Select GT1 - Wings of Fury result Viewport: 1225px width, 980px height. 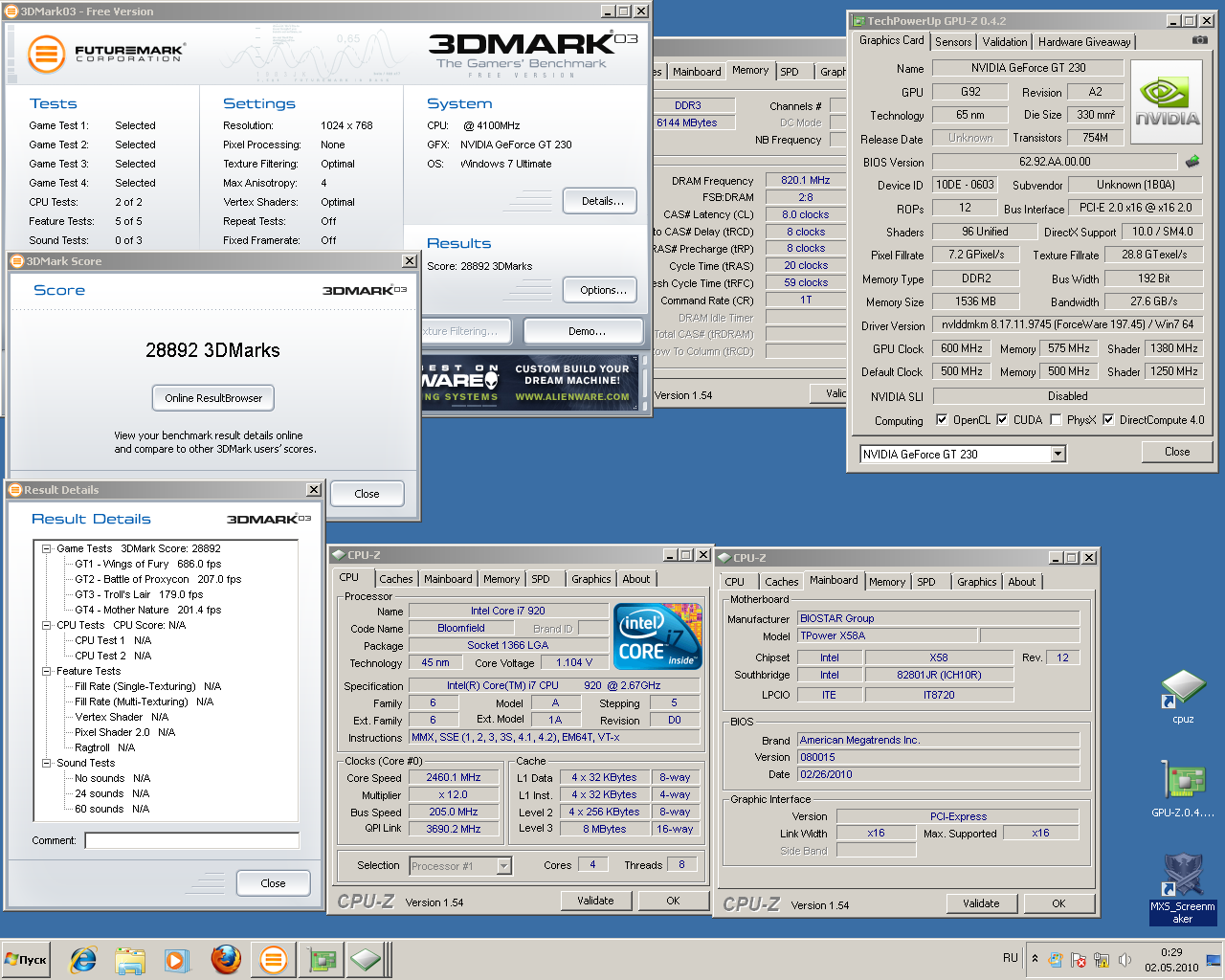(148, 564)
